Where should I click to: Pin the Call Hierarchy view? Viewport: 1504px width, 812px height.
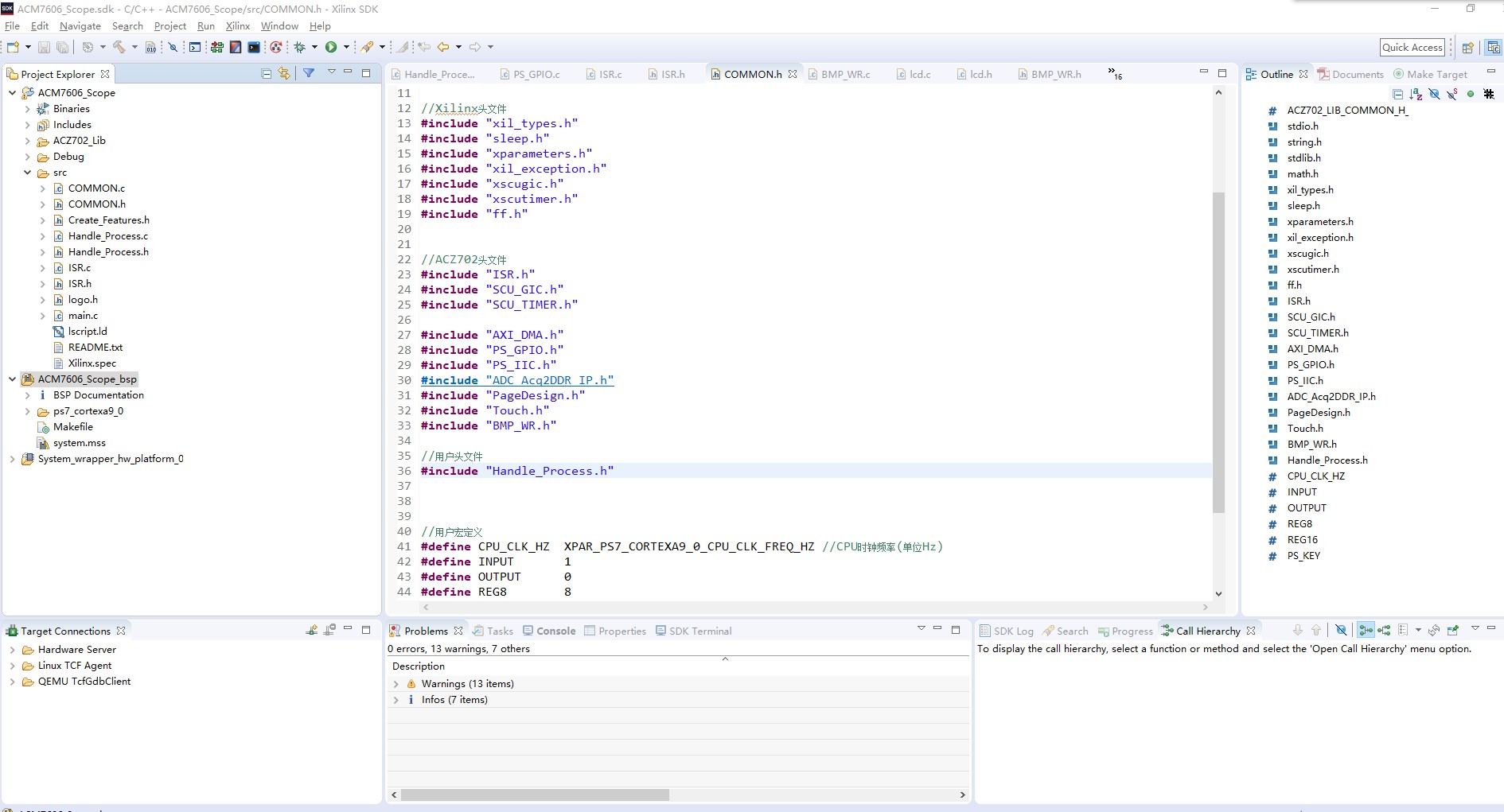(1453, 630)
